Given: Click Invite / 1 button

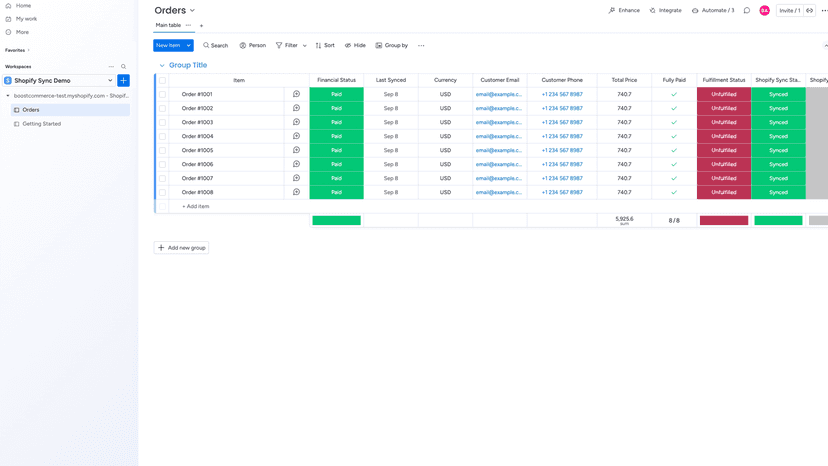Looking at the screenshot, I should [x=789, y=11].
